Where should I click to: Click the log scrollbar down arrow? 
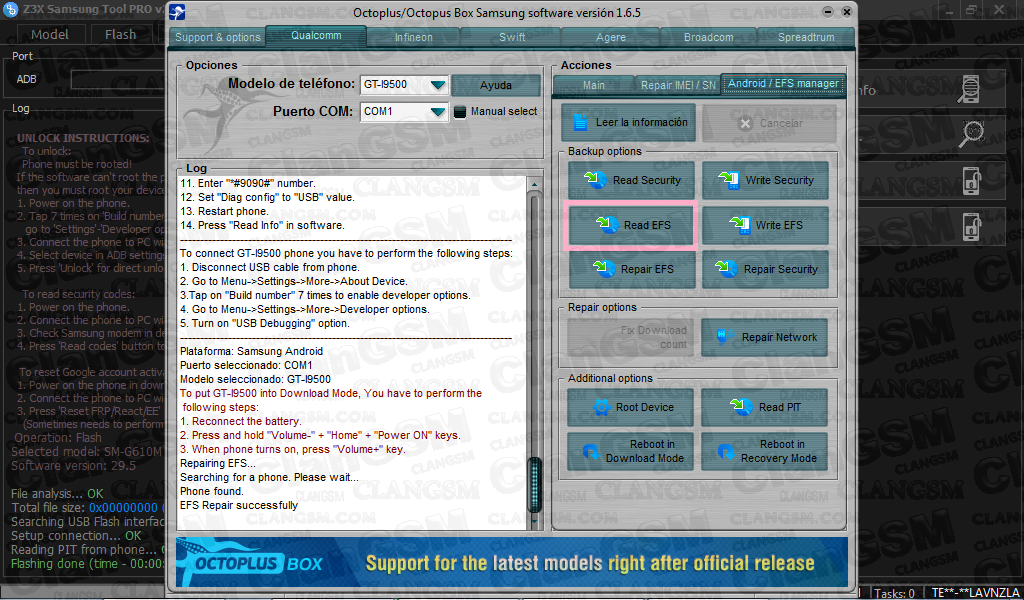535,522
